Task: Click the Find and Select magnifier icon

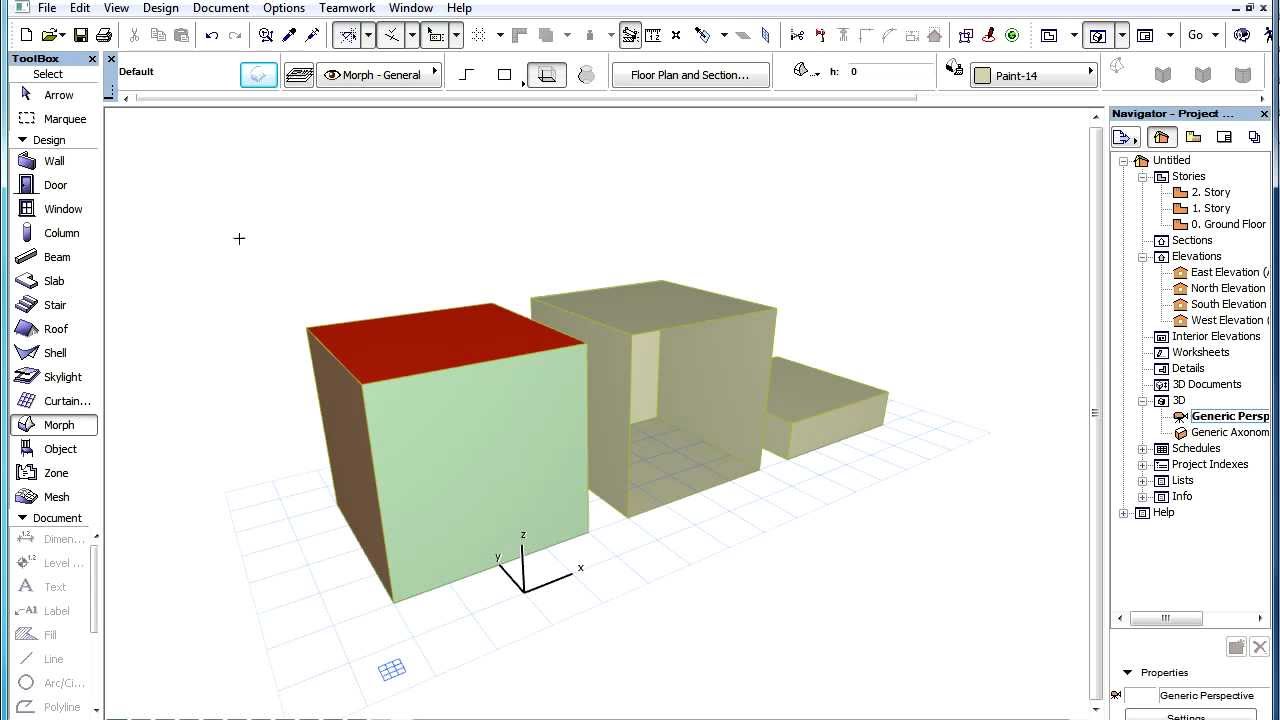Action: click(265, 35)
